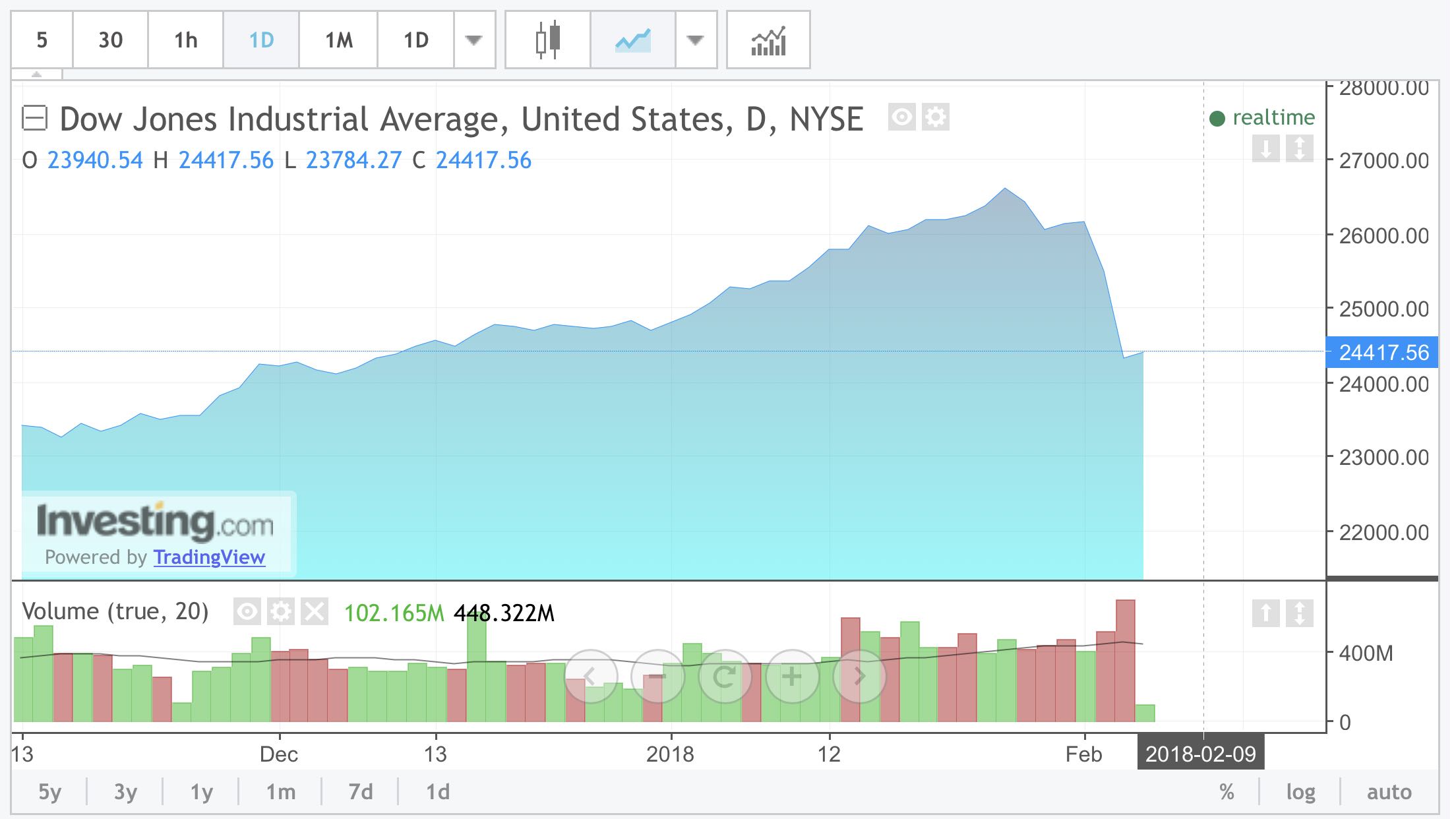Open the time interval dropdown arrow
Viewport: 1456px width, 819px height.
coord(473,40)
